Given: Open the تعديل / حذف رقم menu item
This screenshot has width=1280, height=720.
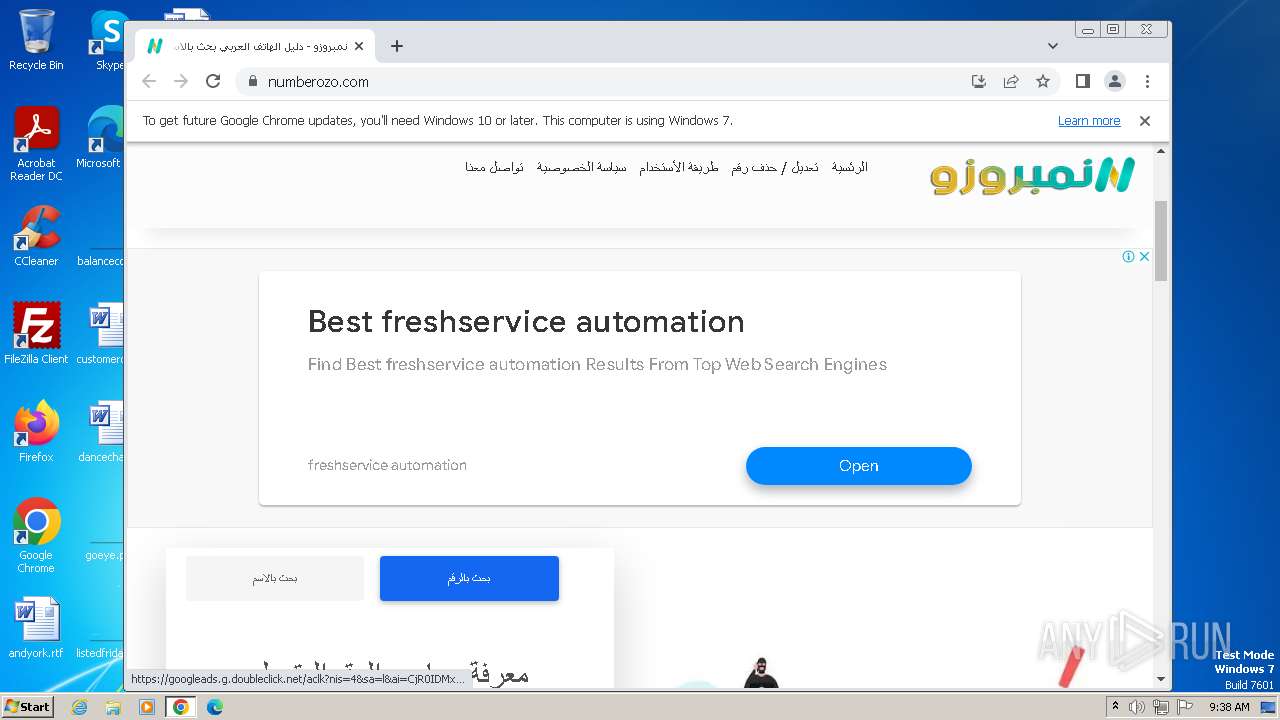Looking at the screenshot, I should tap(775, 167).
